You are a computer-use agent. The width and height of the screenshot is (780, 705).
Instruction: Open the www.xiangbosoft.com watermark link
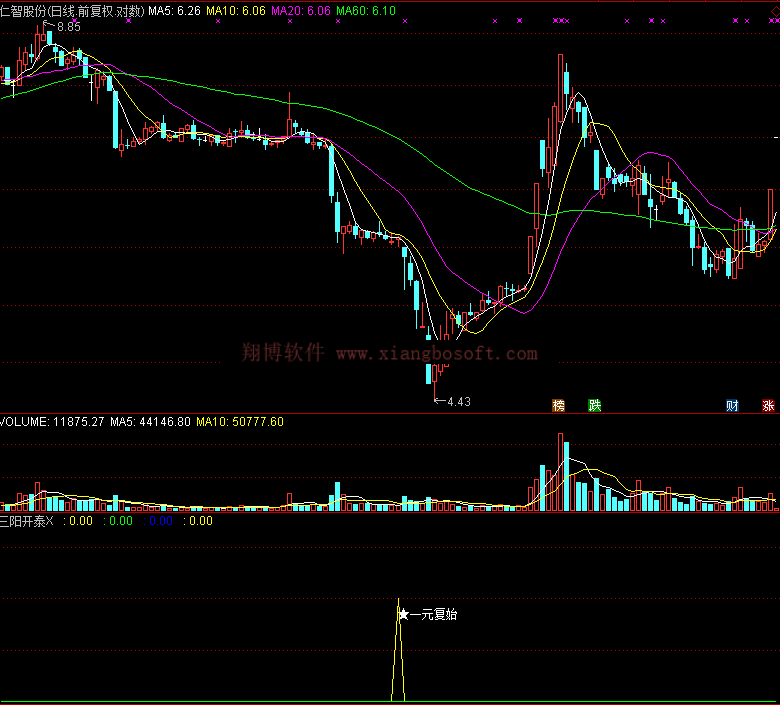click(436, 353)
